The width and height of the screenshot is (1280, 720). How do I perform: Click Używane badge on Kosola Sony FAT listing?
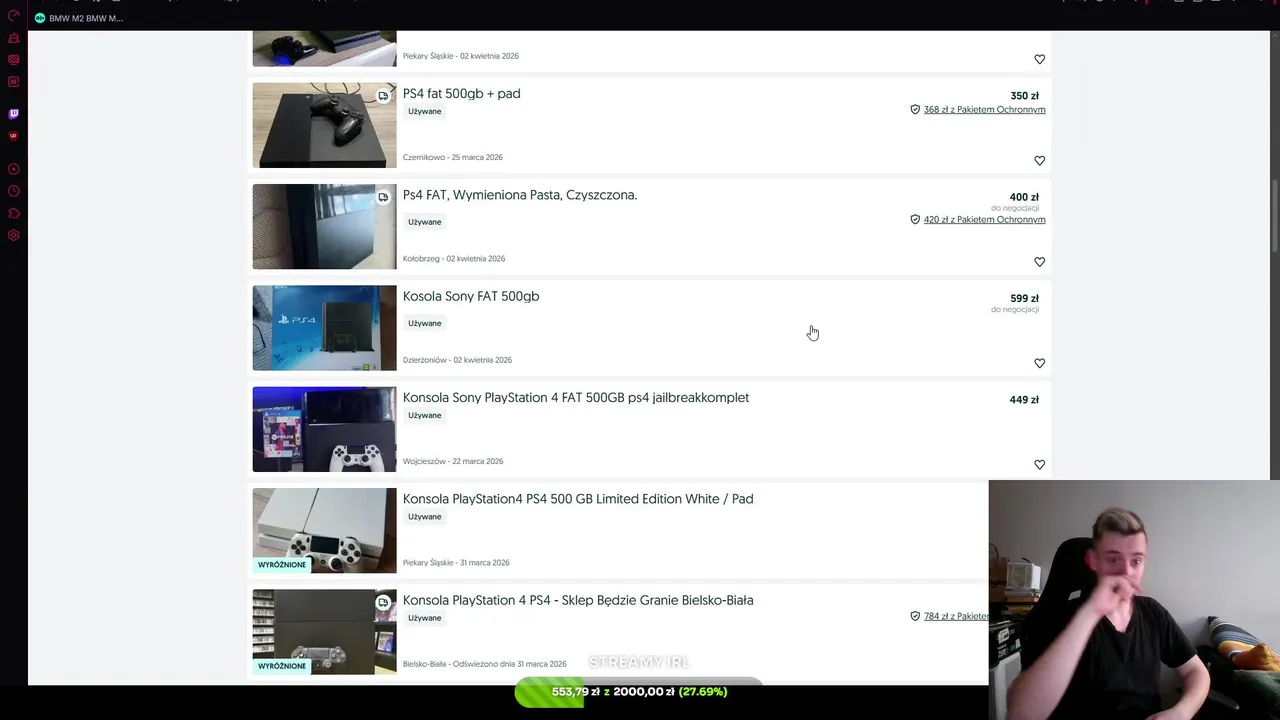425,323
